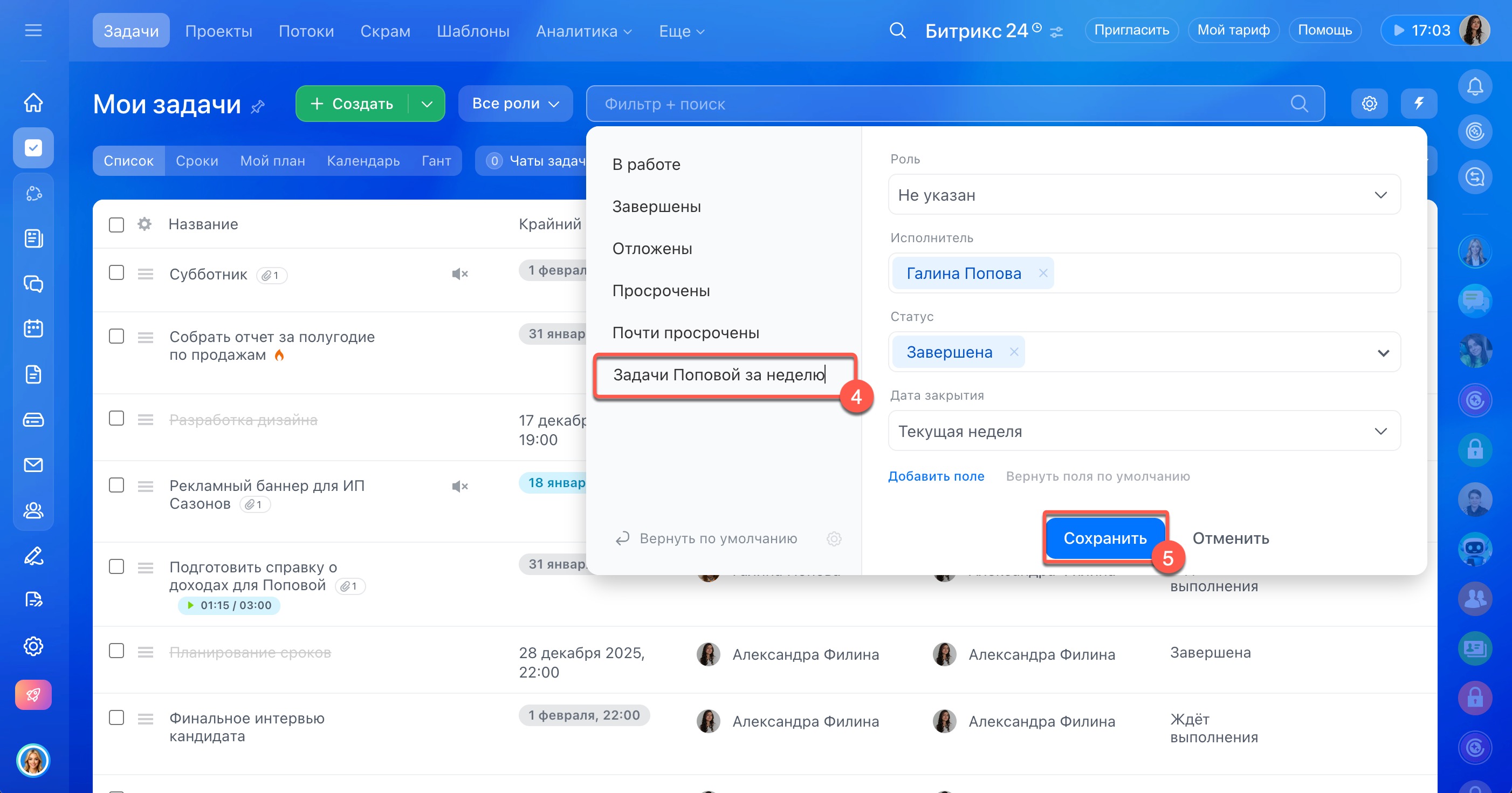Open the Все роли dropdown
The image size is (1512, 793).
click(515, 104)
